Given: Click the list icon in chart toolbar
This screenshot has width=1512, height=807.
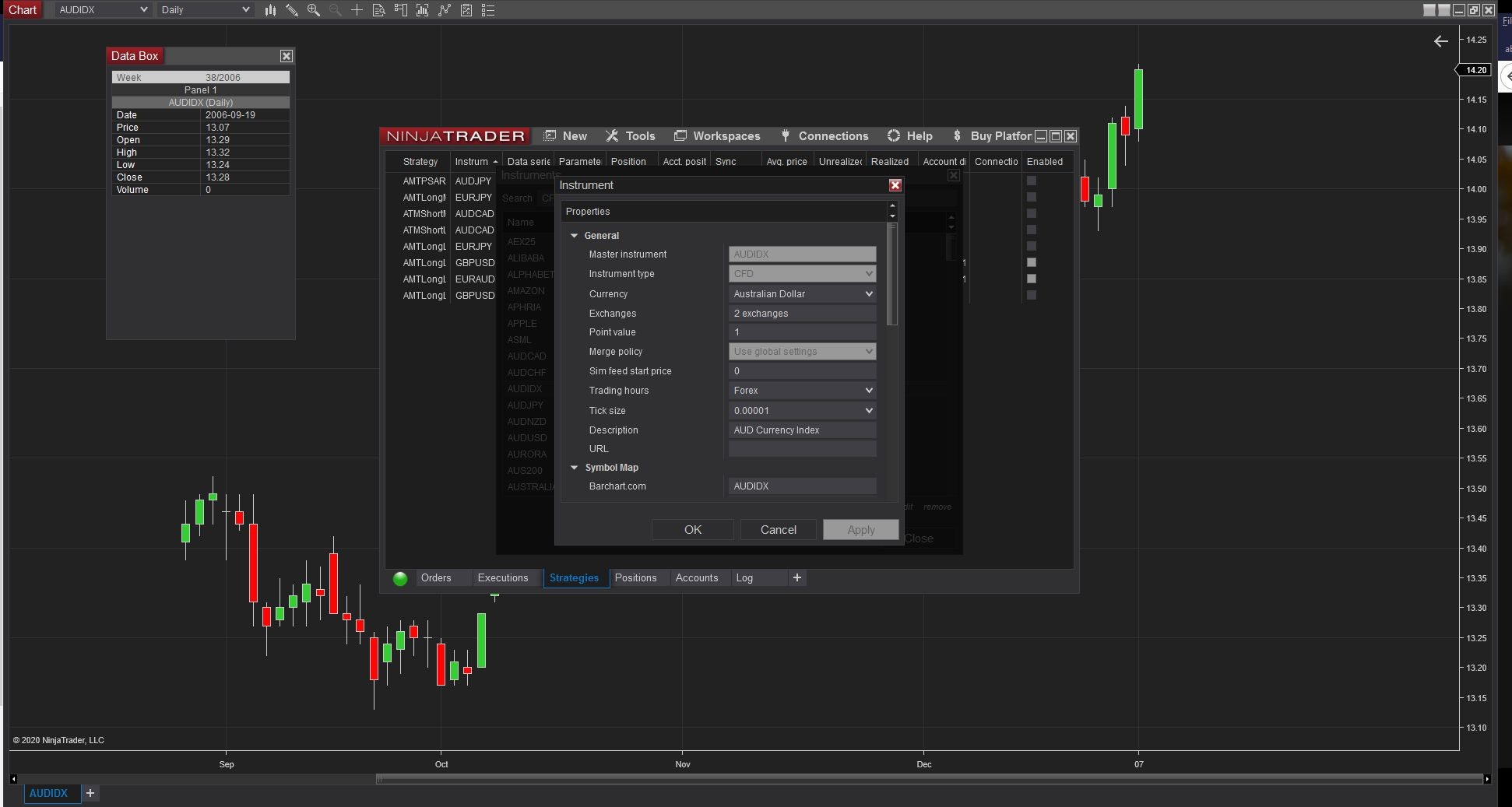Looking at the screenshot, I should click(488, 10).
